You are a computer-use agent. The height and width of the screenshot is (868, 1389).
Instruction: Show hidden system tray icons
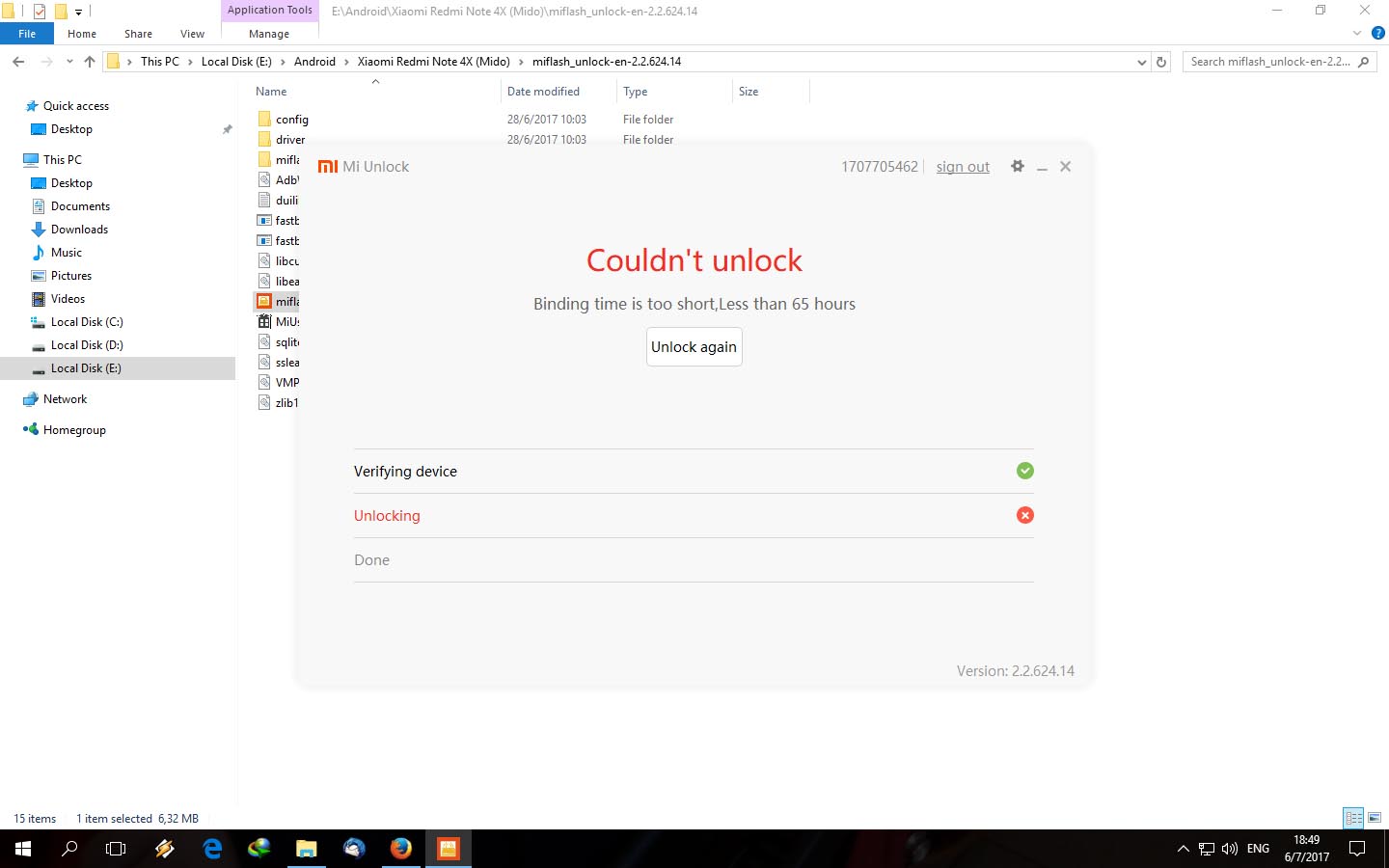pos(1184,849)
